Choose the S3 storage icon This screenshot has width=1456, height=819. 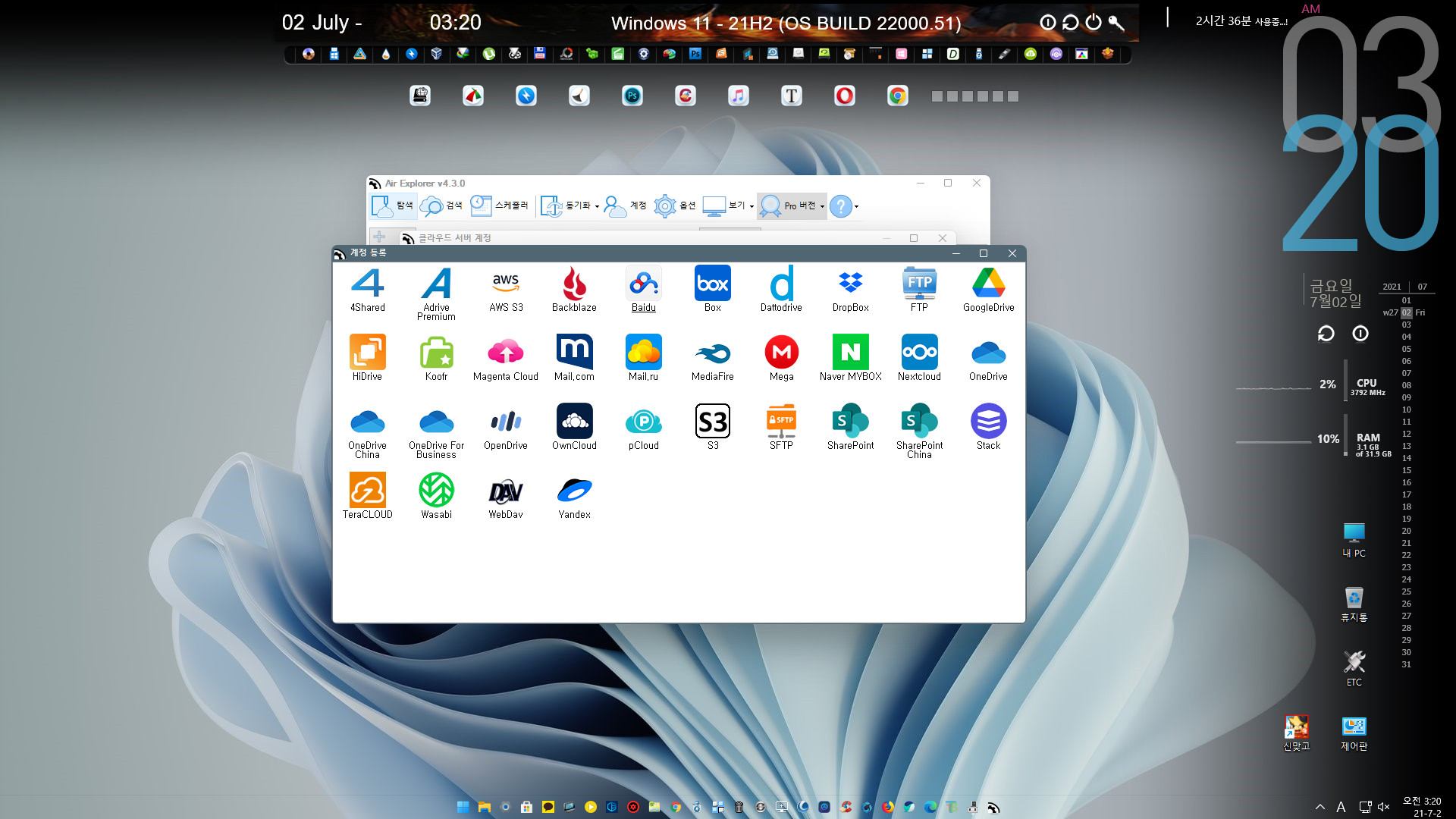(713, 427)
